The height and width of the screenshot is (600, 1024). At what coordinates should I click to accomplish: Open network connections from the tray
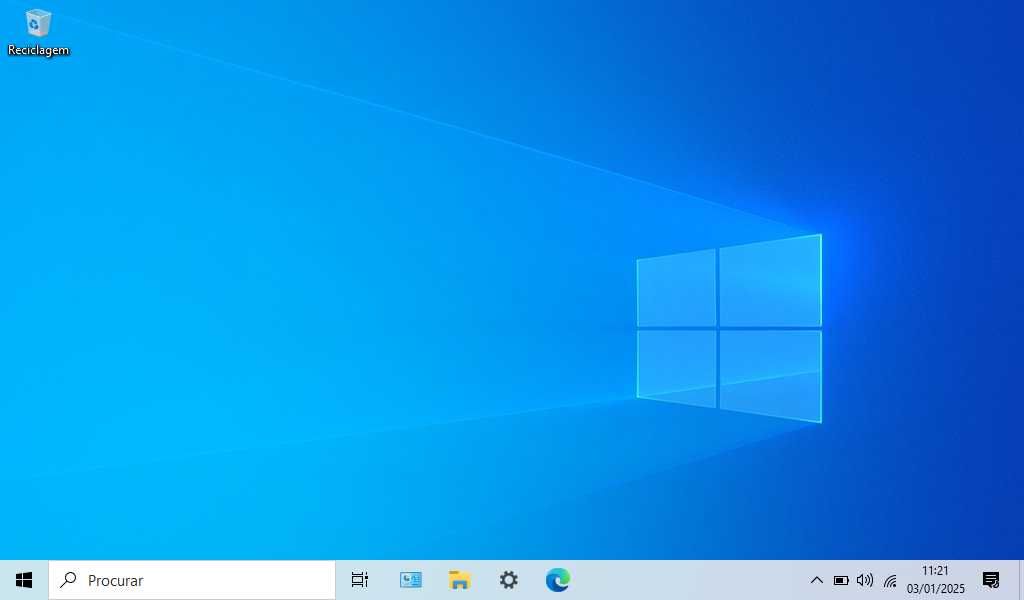[890, 580]
